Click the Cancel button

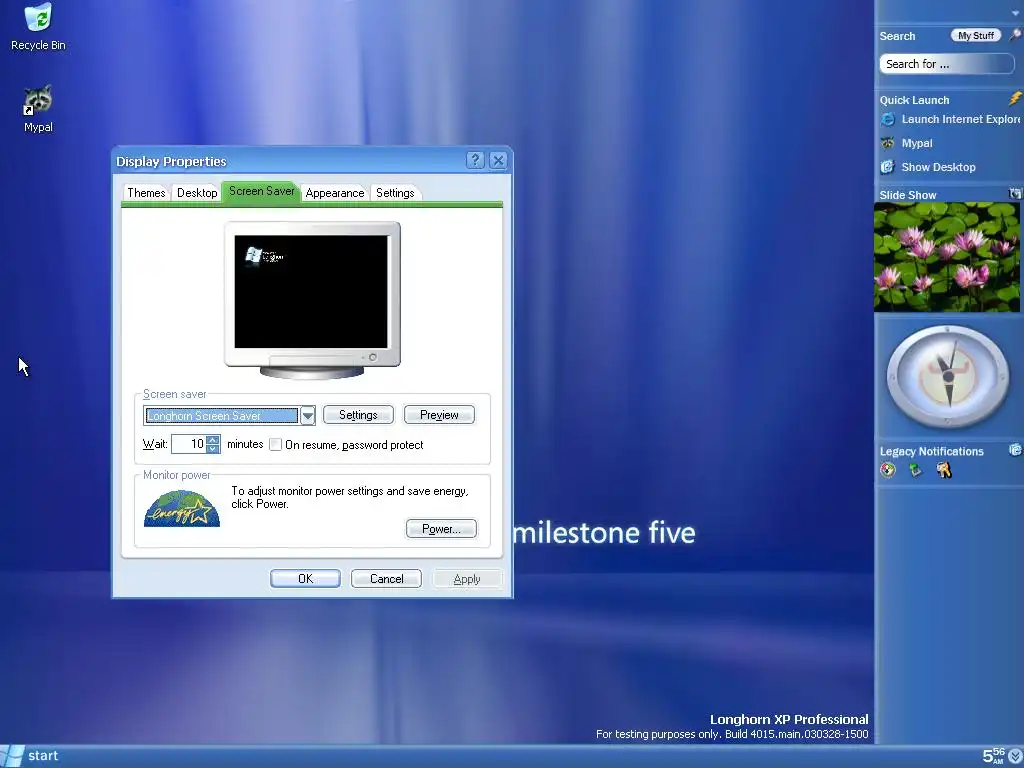click(387, 579)
